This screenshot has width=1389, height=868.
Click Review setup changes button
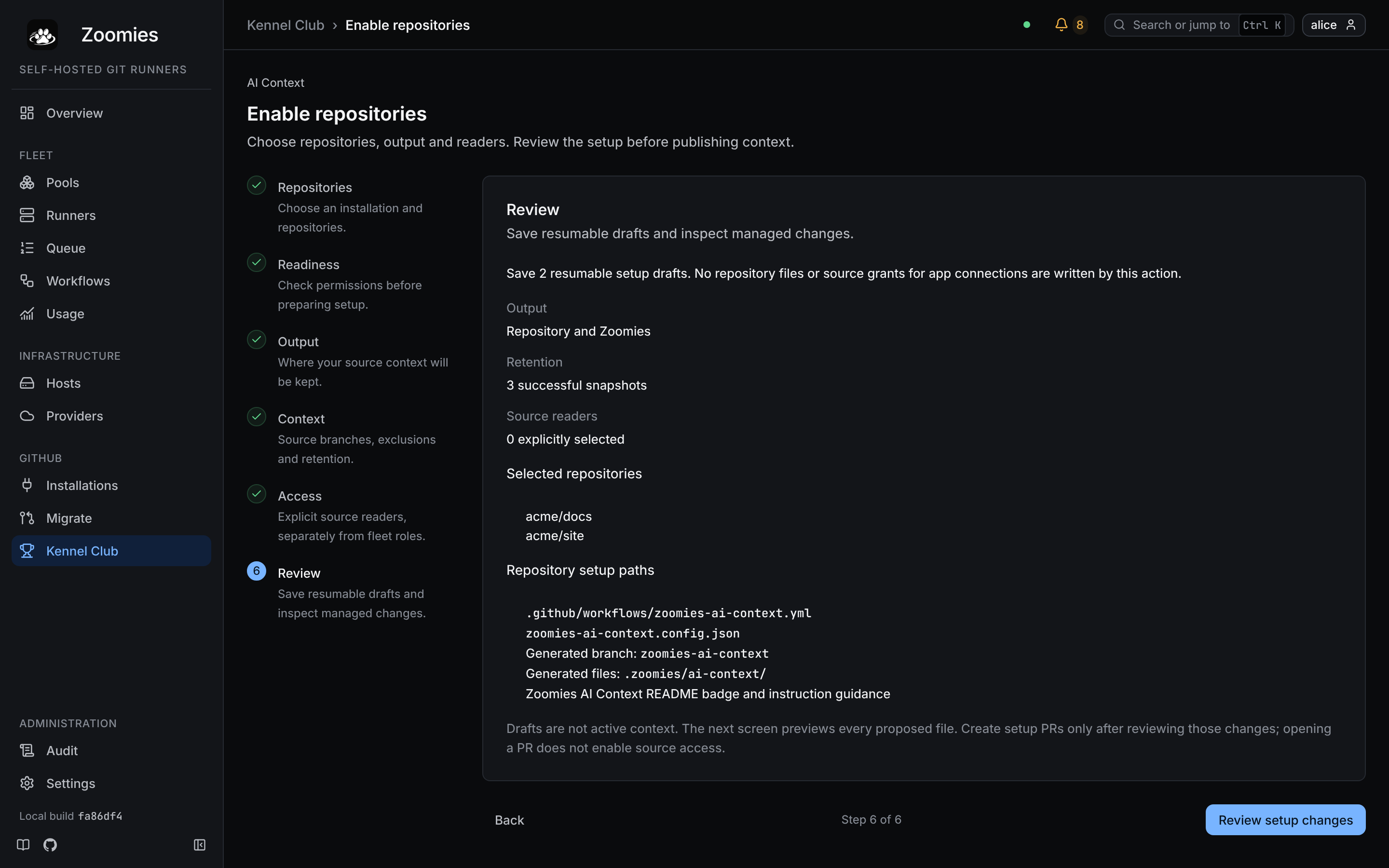point(1285,820)
